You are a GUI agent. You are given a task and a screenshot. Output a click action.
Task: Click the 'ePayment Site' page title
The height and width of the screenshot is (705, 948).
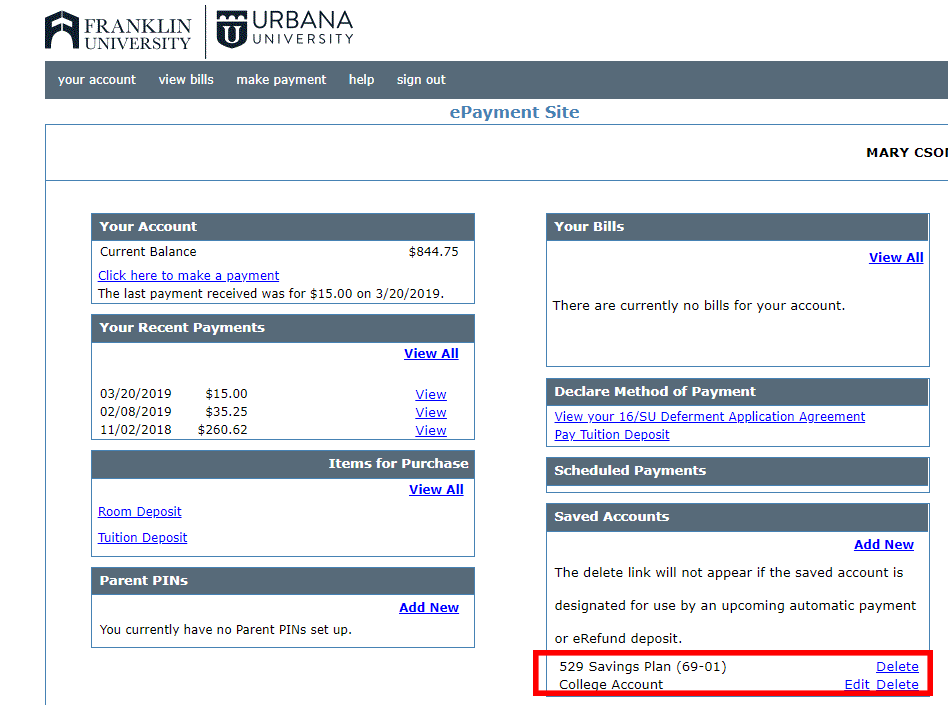(x=515, y=112)
